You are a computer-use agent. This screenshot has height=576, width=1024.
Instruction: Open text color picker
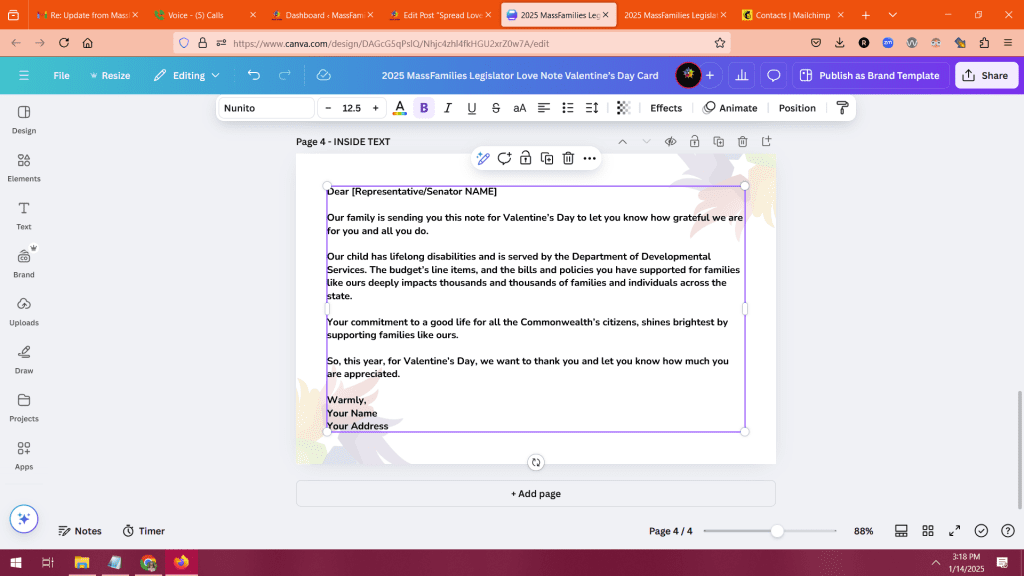[x=400, y=108]
